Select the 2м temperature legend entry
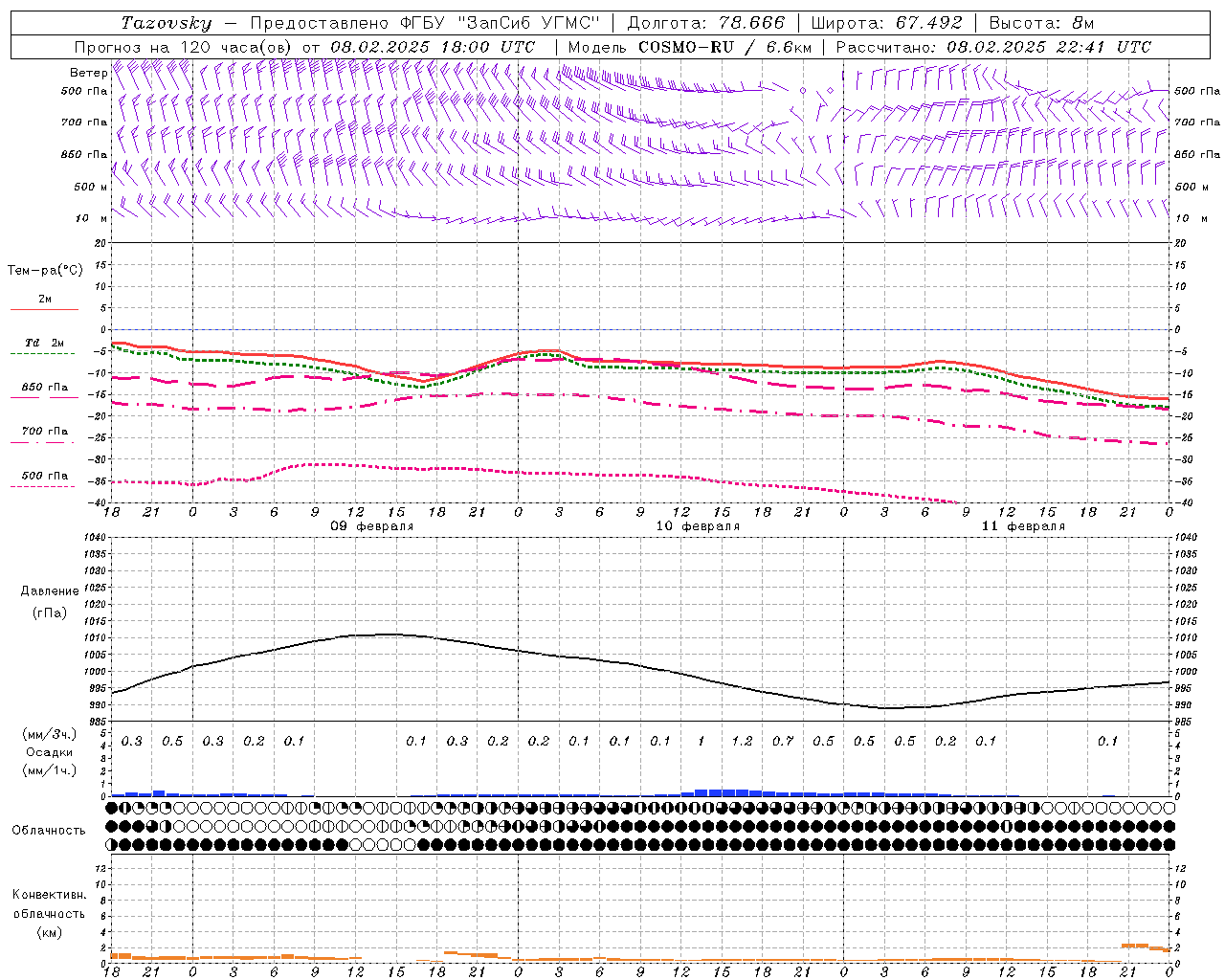Viewport: 1225px width, 980px height. click(x=45, y=299)
